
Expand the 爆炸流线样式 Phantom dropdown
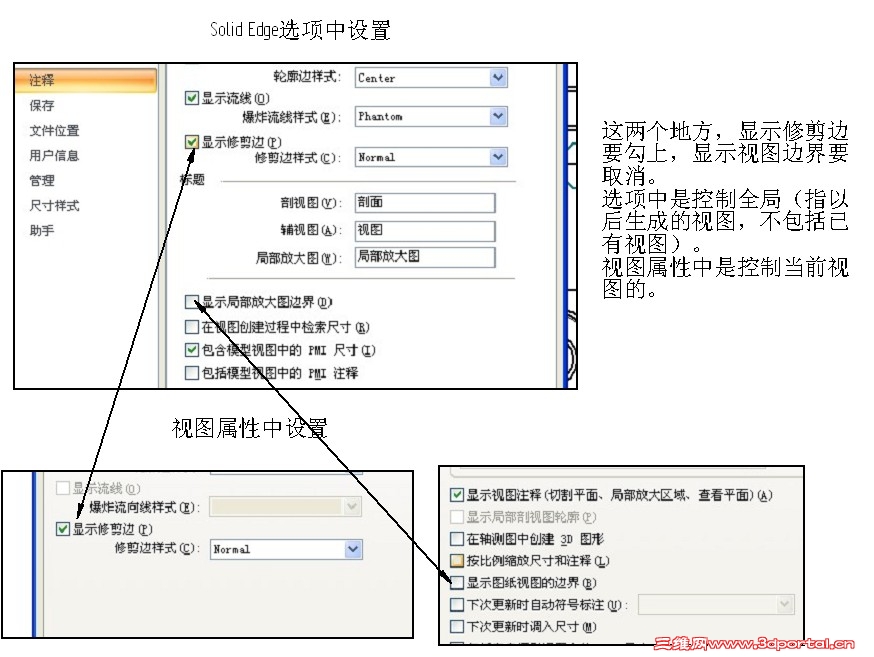(498, 116)
